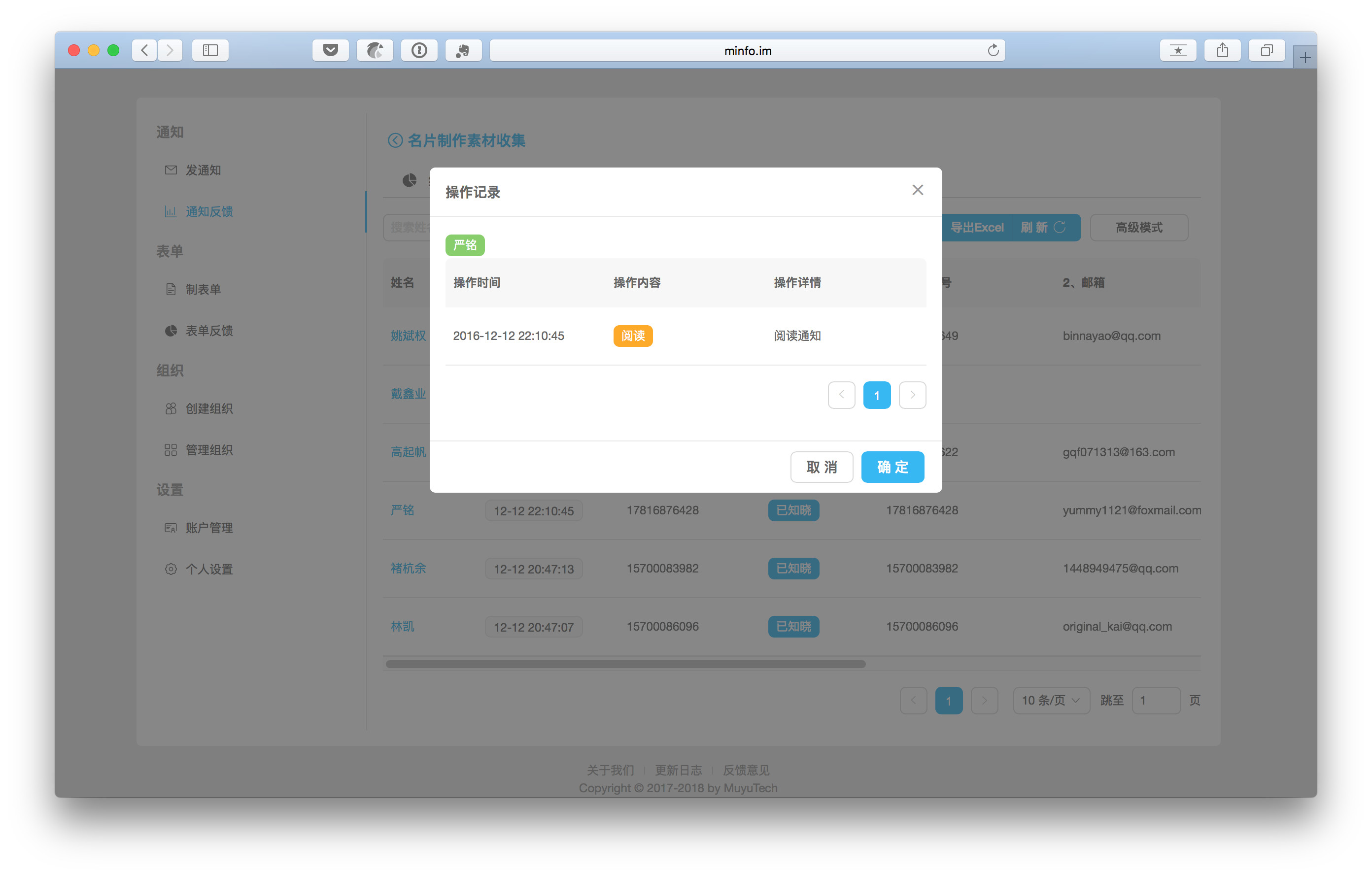Screen dimensions: 1372x876
Task: Click the horizontal table scrollbar
Action: click(625, 664)
